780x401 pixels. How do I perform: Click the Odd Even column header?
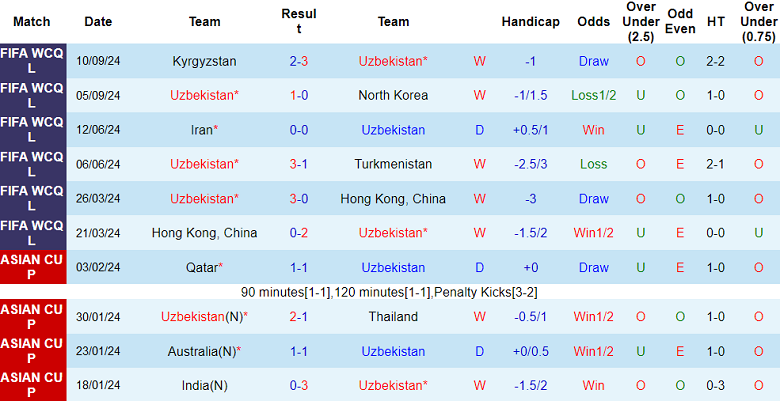(x=680, y=22)
